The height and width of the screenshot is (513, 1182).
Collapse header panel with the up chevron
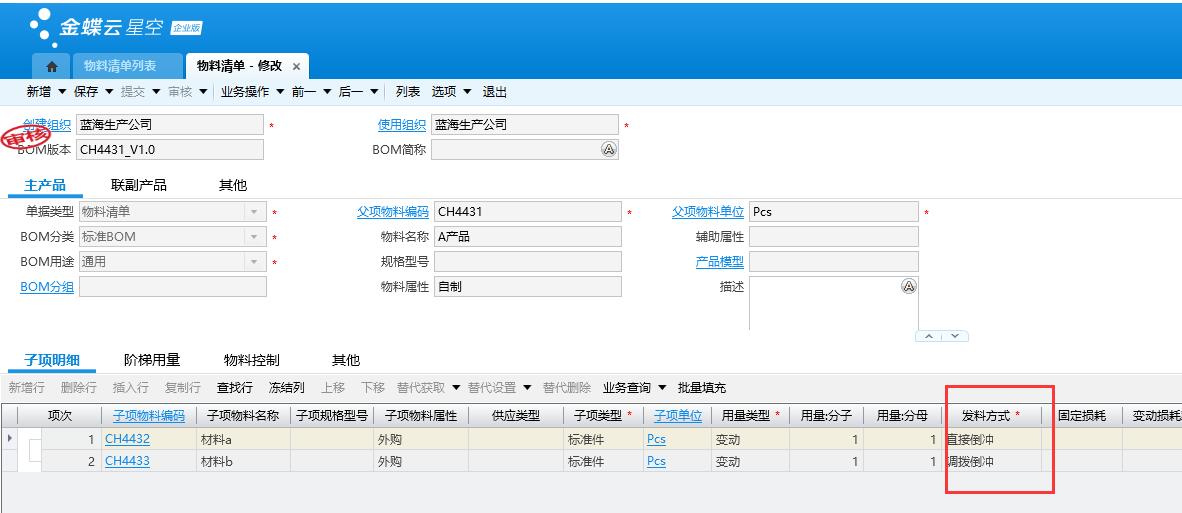(x=929, y=336)
